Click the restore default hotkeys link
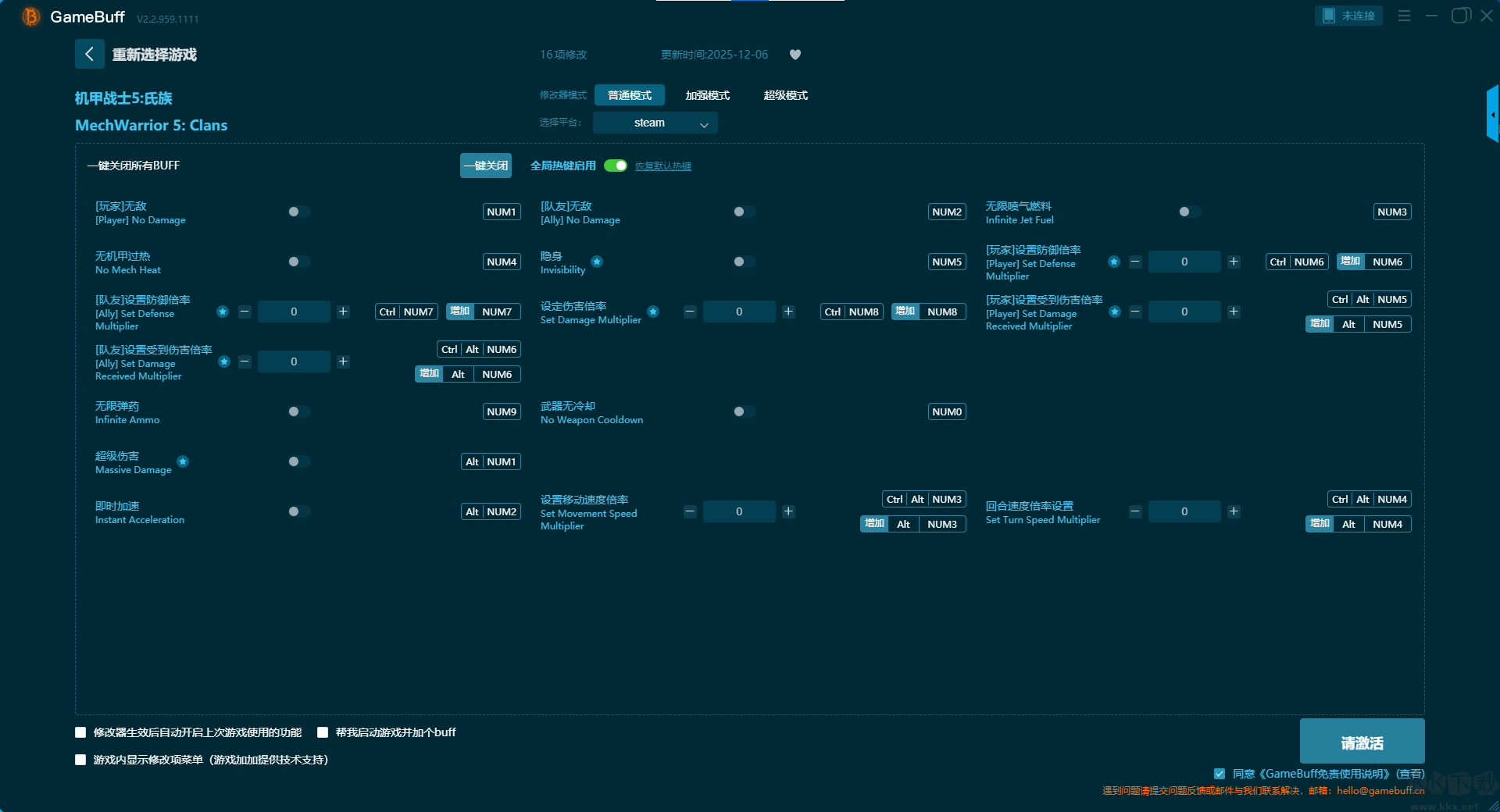The width and height of the screenshot is (1500, 812). pyautogui.click(x=662, y=166)
